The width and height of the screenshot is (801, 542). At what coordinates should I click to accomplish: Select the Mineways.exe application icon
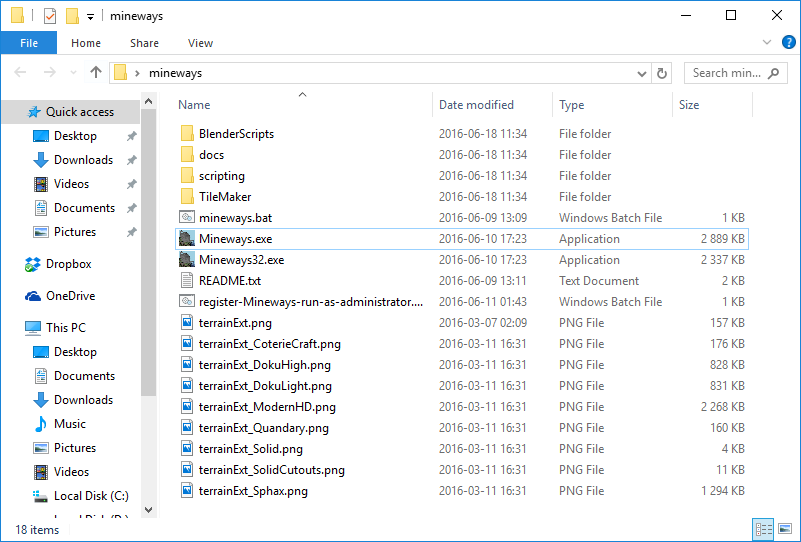[187, 239]
